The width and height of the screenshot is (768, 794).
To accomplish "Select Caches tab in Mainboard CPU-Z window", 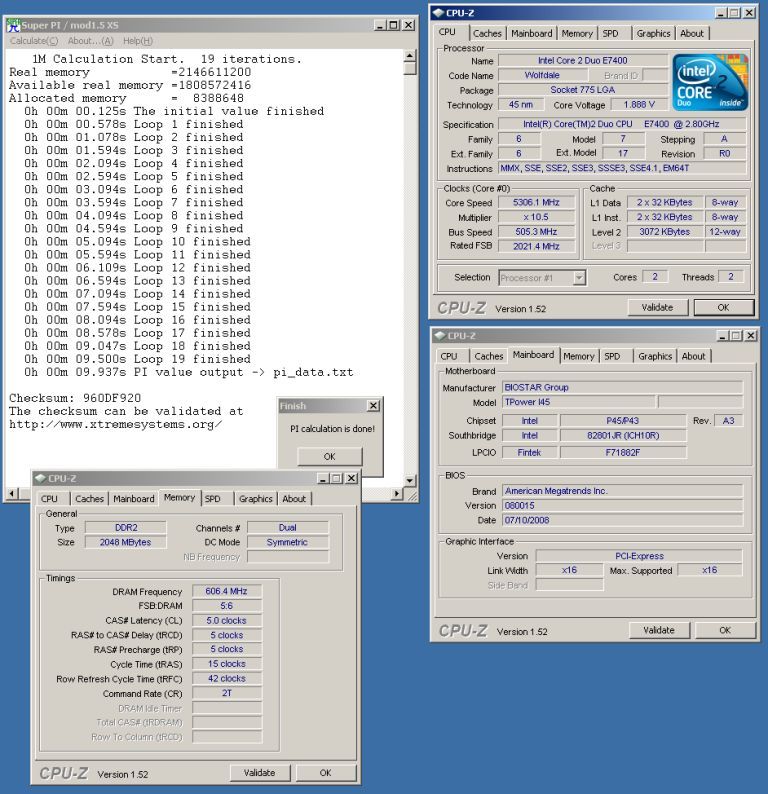I will tap(489, 356).
